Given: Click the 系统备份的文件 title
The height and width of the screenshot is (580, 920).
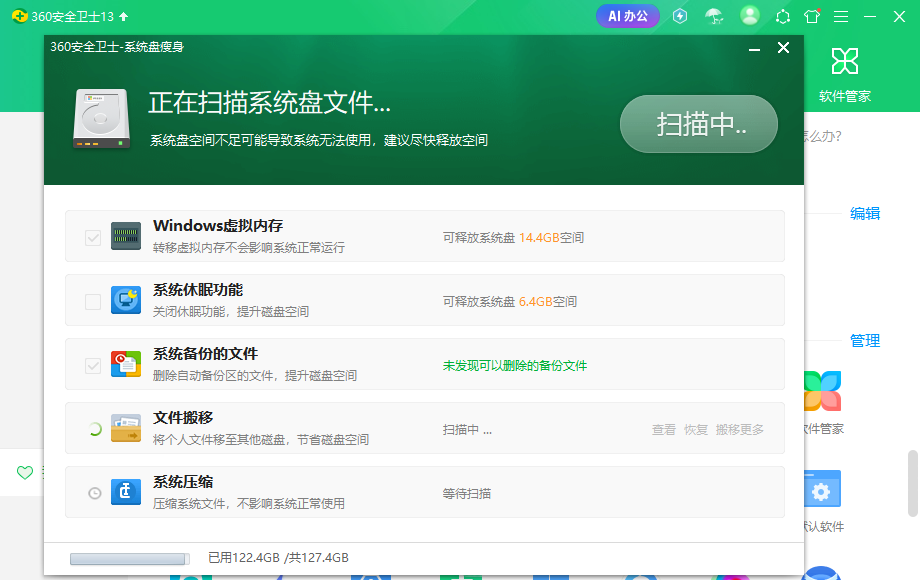Looking at the screenshot, I should coord(205,354).
